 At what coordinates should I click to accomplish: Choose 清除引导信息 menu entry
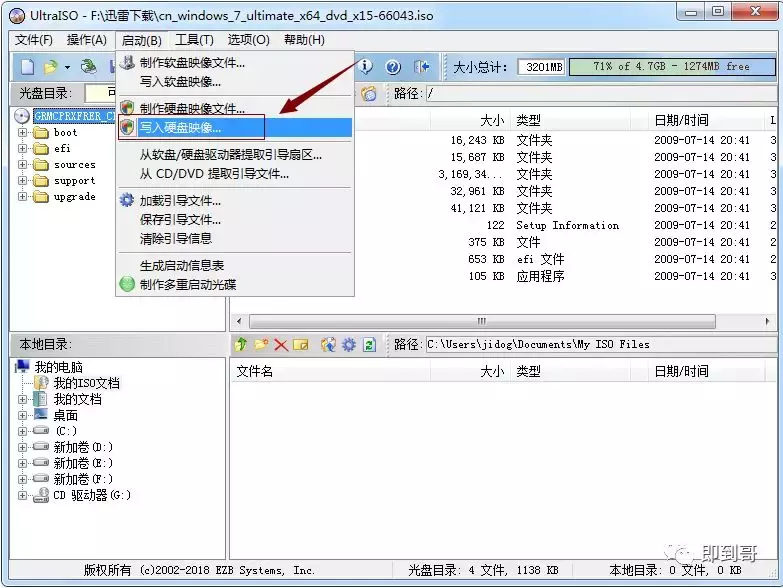pos(235,238)
